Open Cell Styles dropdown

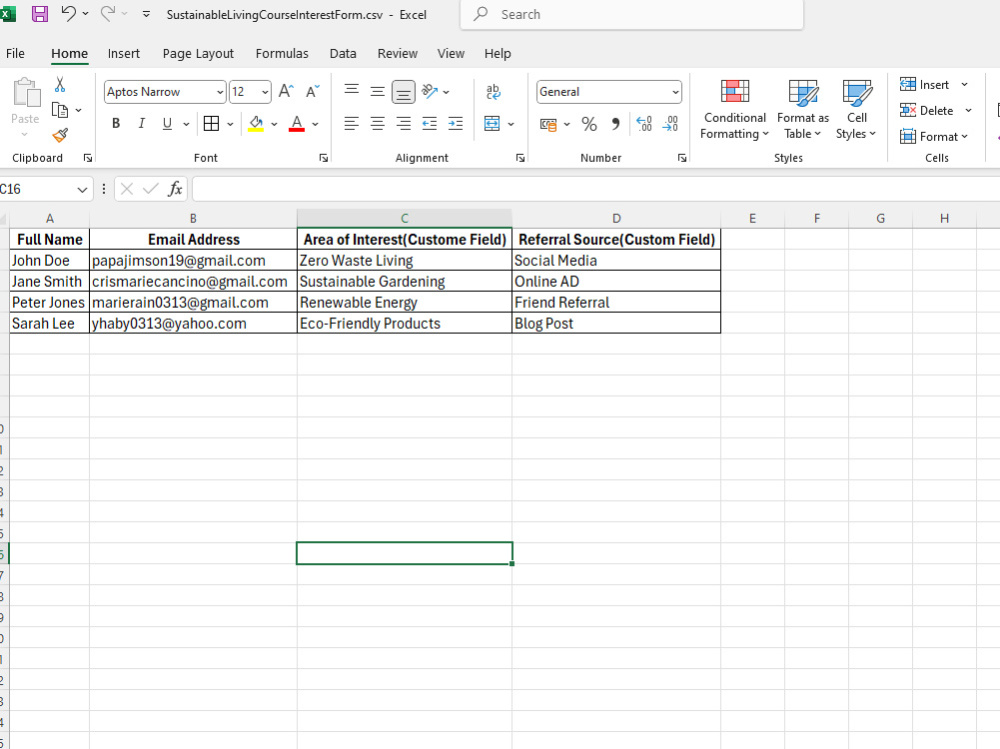[x=857, y=109]
